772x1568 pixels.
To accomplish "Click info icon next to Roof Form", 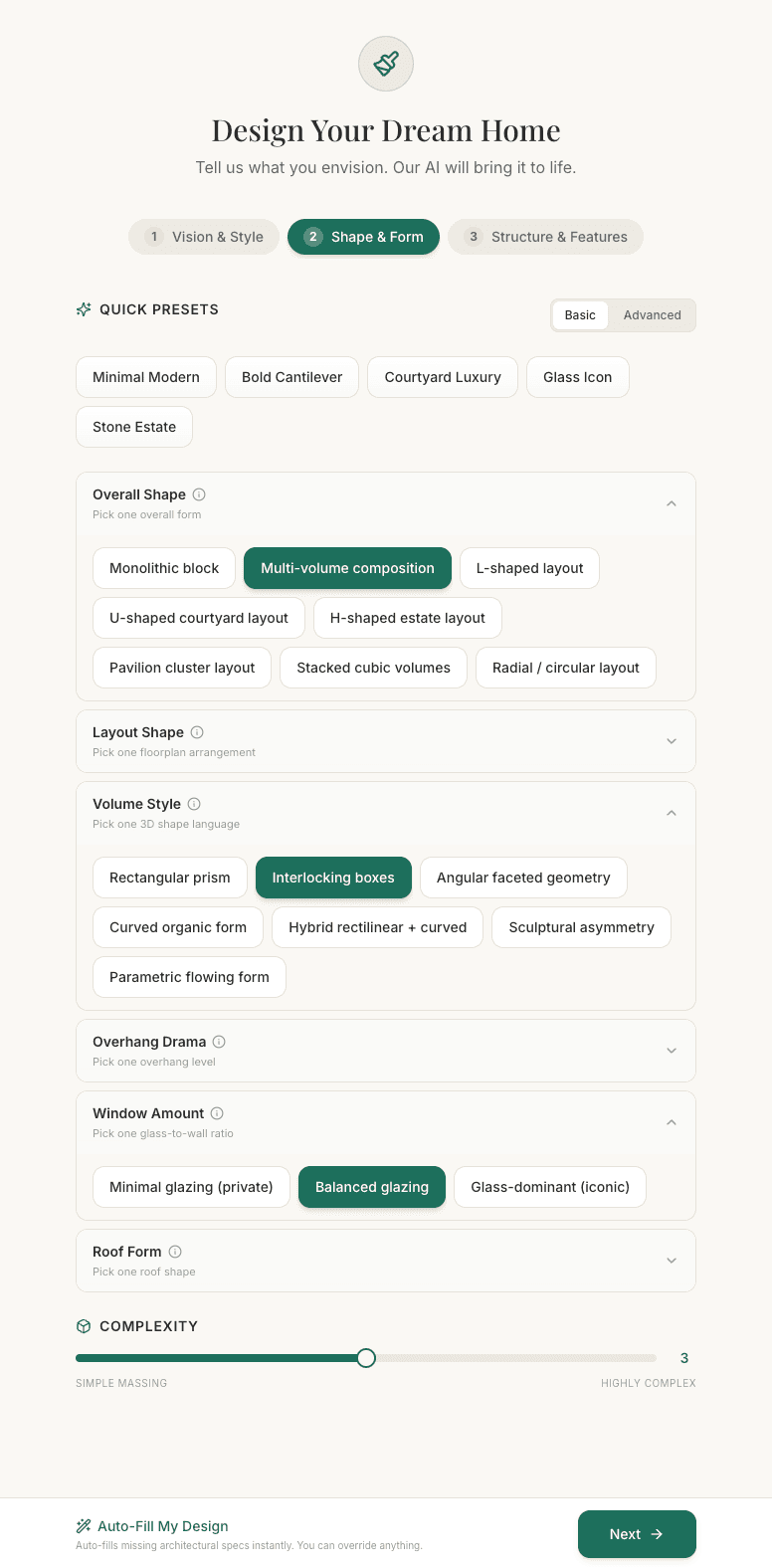I will (175, 1252).
